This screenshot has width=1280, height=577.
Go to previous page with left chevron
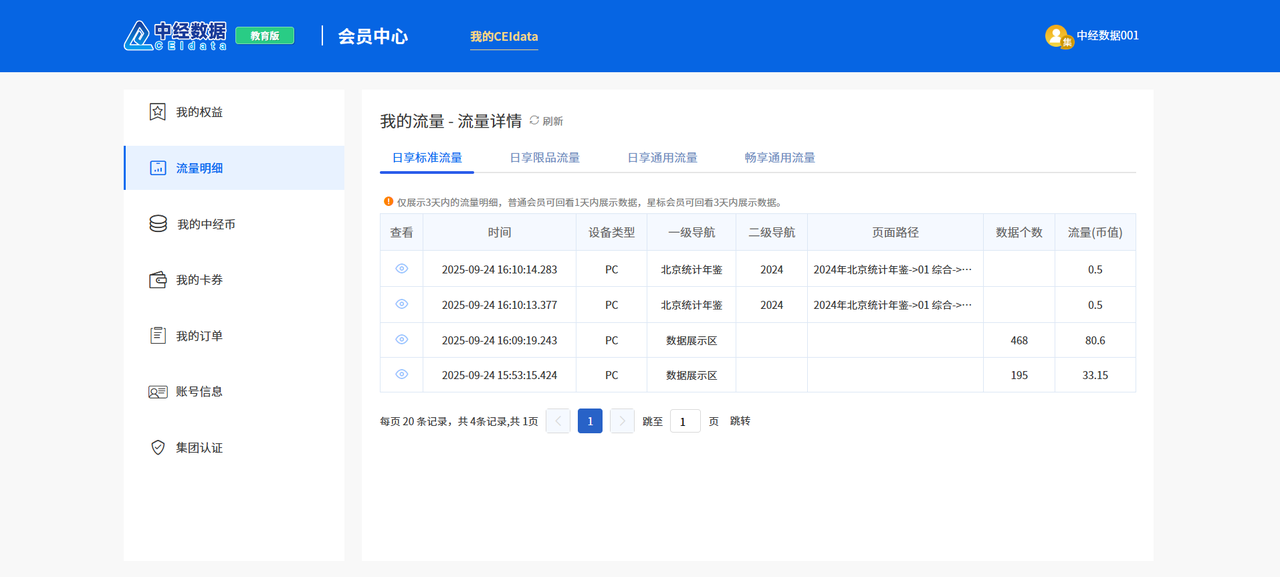click(x=558, y=421)
